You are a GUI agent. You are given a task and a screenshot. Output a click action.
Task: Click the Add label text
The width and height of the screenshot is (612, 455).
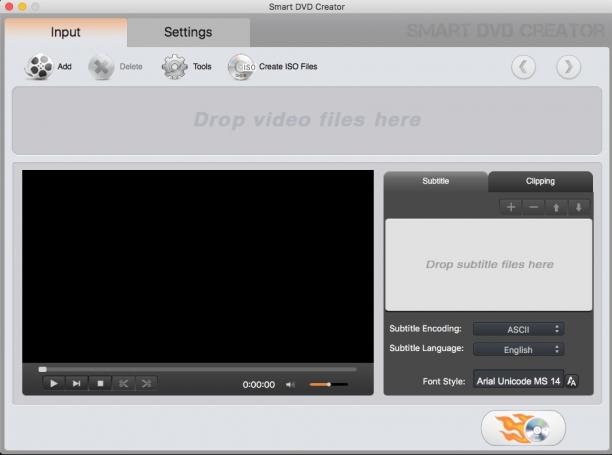(64, 67)
